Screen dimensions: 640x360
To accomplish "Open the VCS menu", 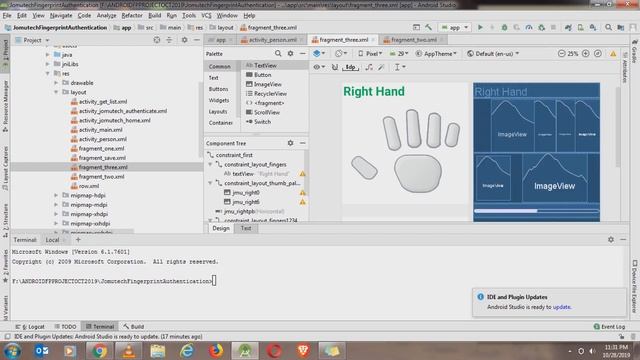I will click(x=206, y=16).
